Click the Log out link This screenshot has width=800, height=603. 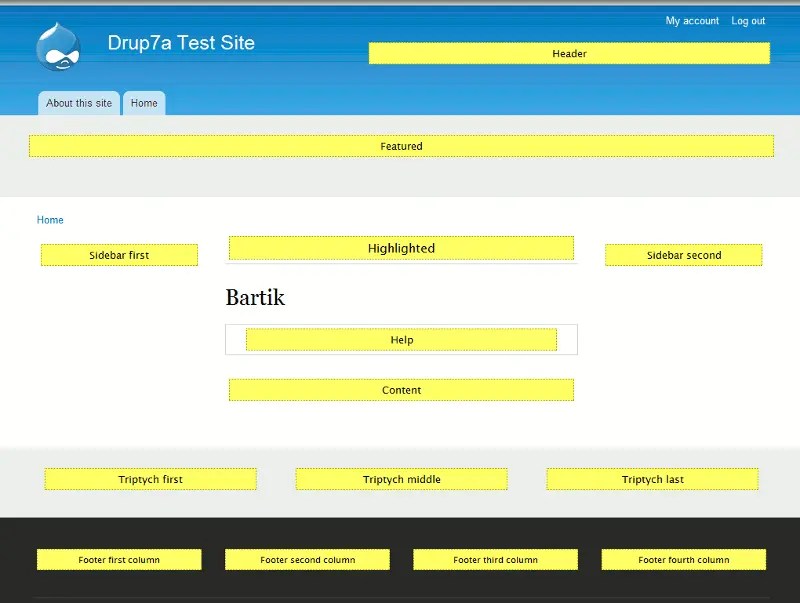tap(748, 20)
